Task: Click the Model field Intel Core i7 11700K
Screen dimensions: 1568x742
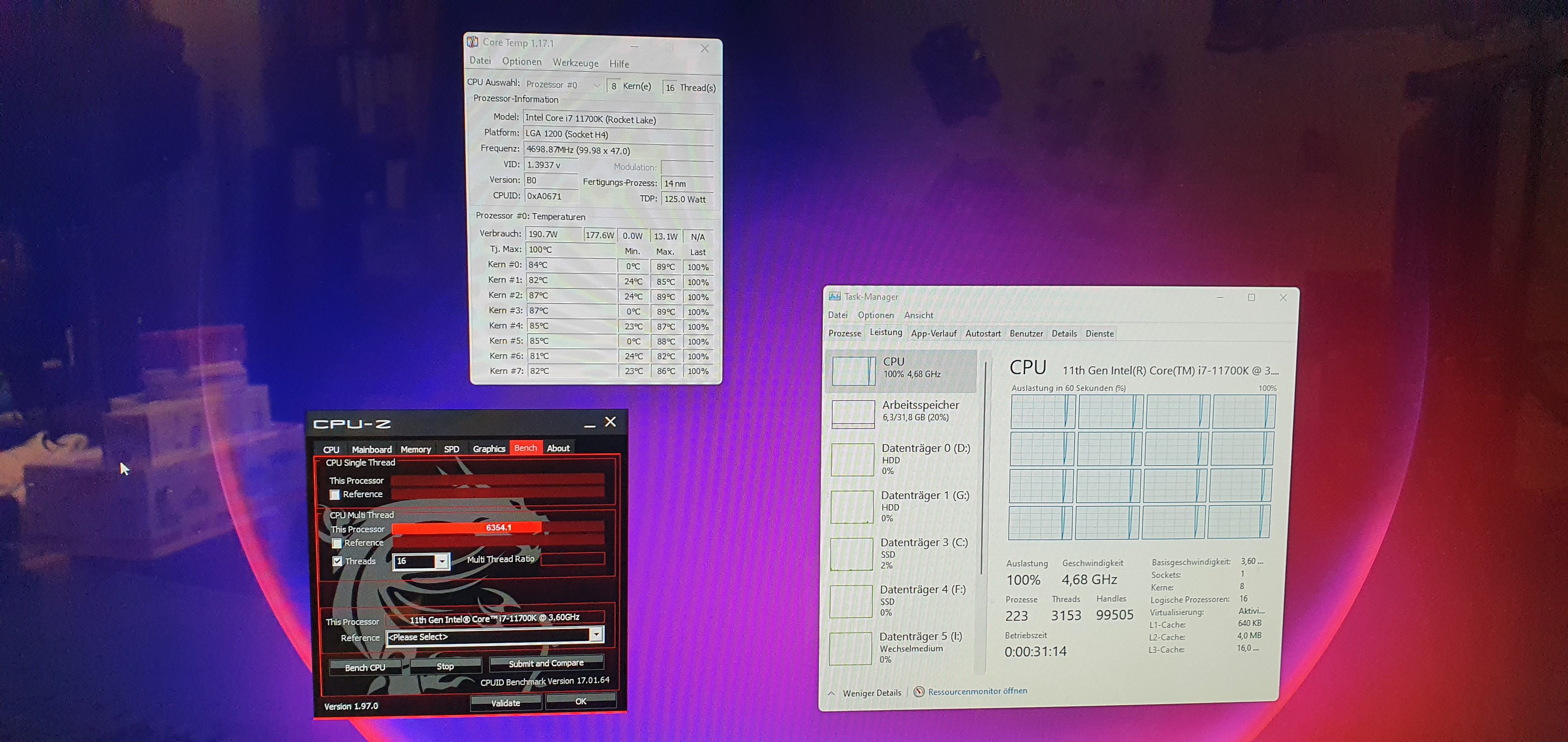Action: (x=618, y=119)
